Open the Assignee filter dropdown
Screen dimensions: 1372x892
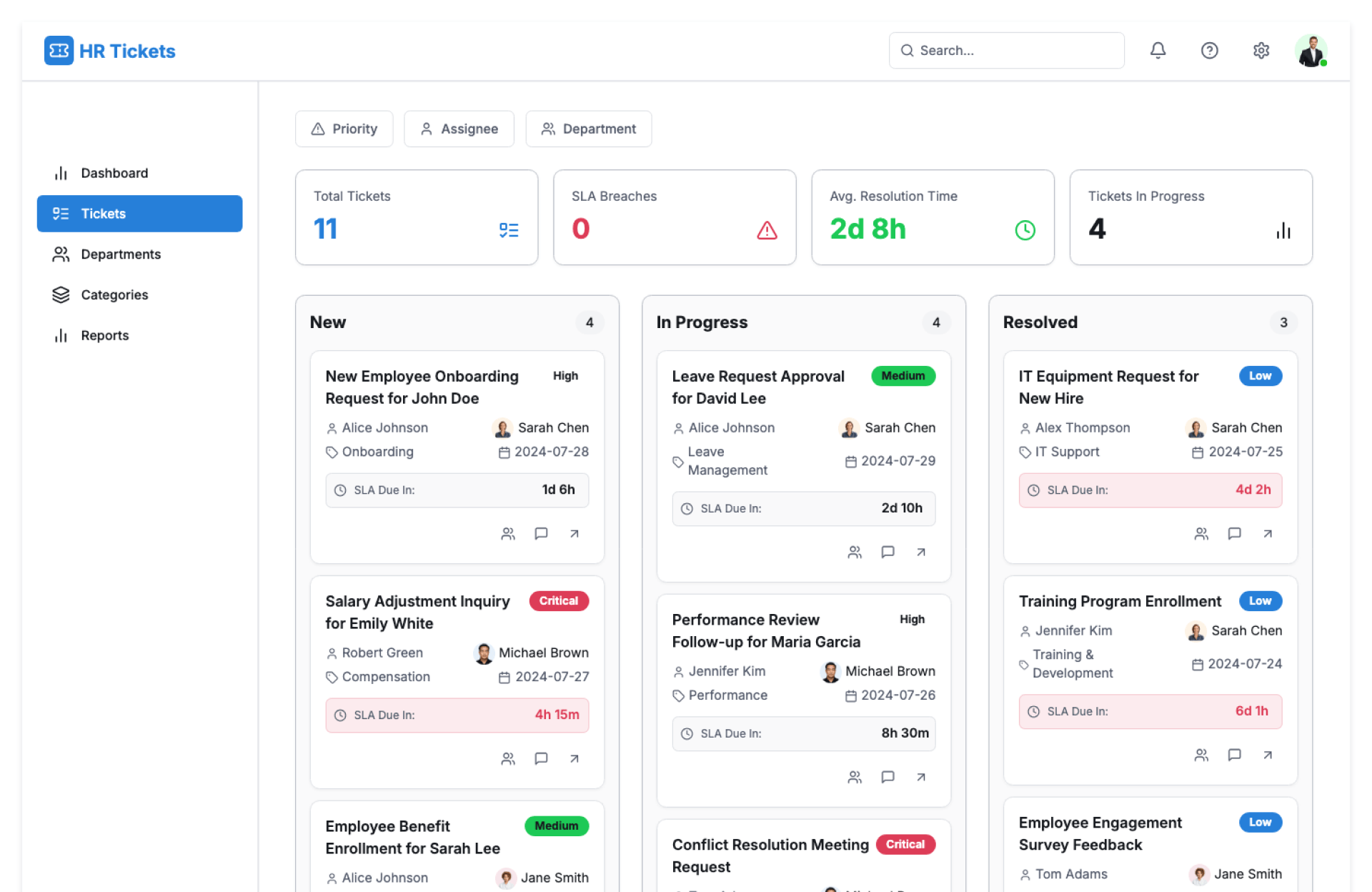coord(459,129)
